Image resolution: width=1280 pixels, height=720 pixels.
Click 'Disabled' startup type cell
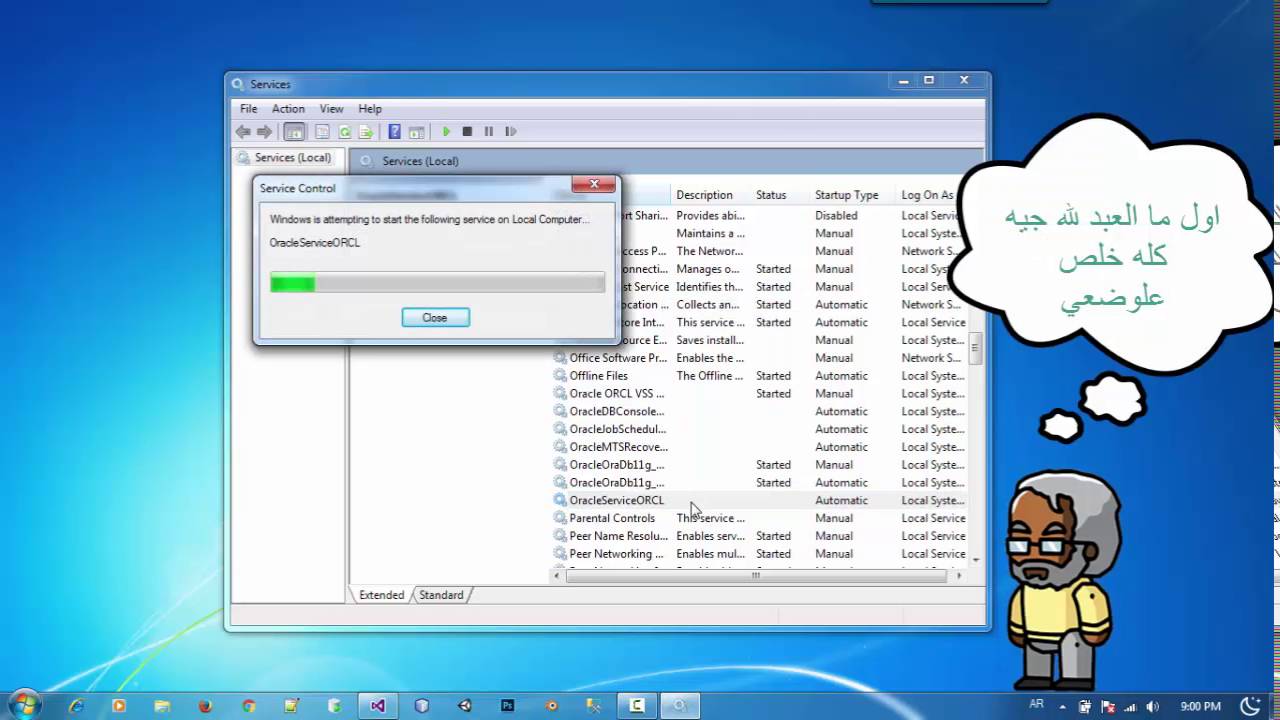click(x=836, y=215)
